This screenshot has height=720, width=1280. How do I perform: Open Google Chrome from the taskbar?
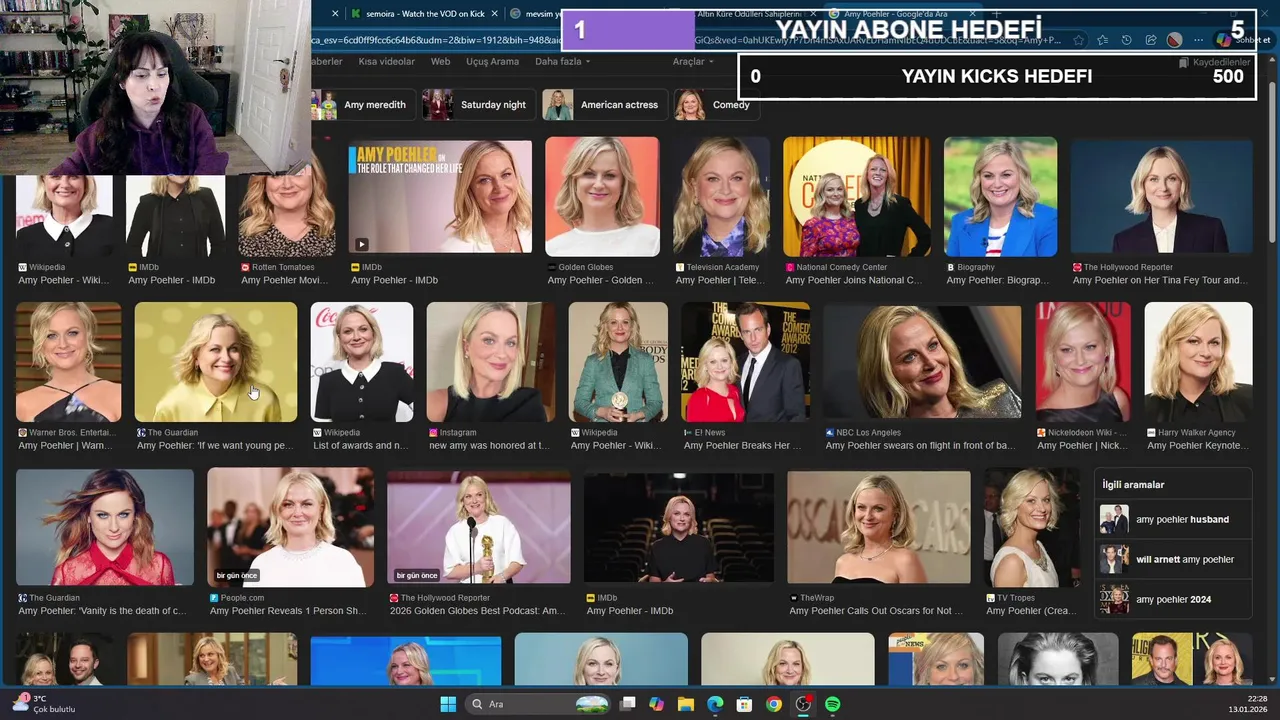coord(773,704)
